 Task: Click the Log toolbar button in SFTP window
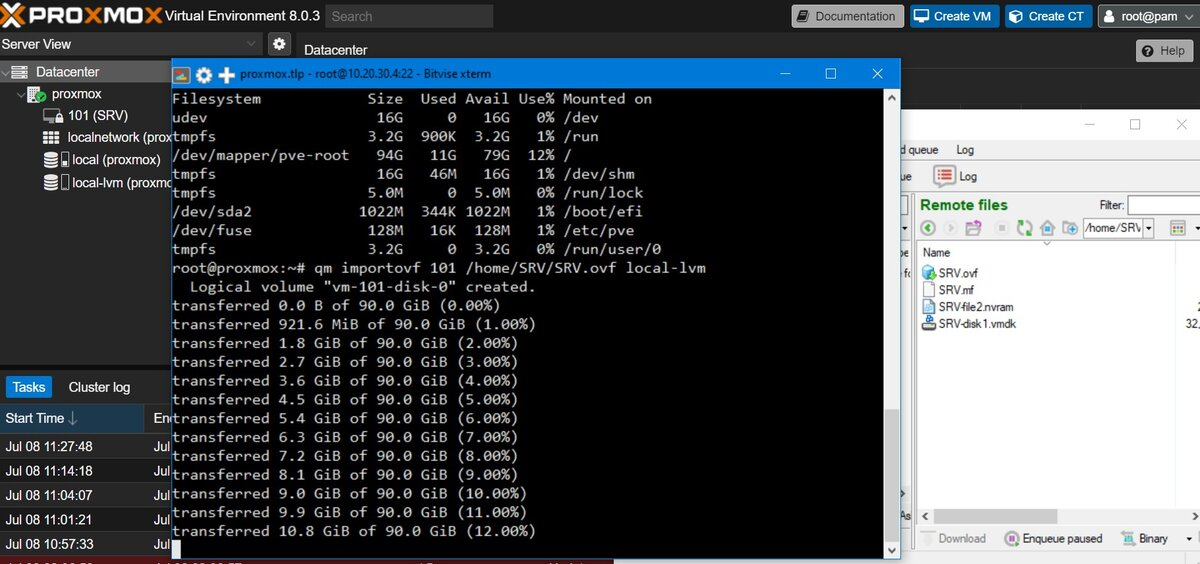956,176
